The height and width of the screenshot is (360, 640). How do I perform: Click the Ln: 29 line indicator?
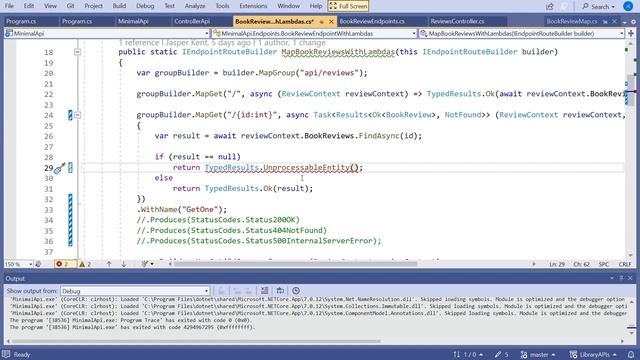coord(557,264)
